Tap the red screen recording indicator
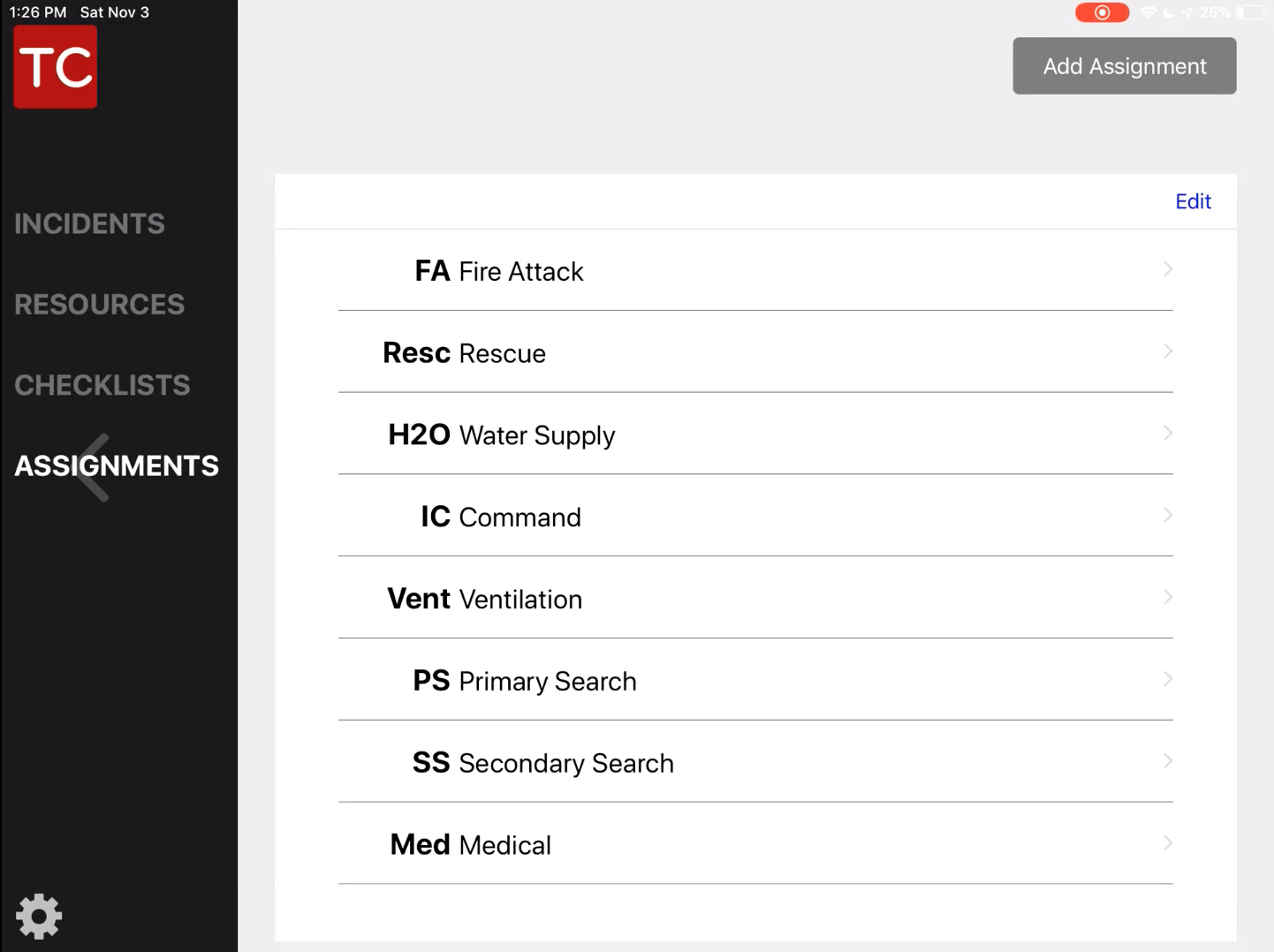 [x=1102, y=12]
